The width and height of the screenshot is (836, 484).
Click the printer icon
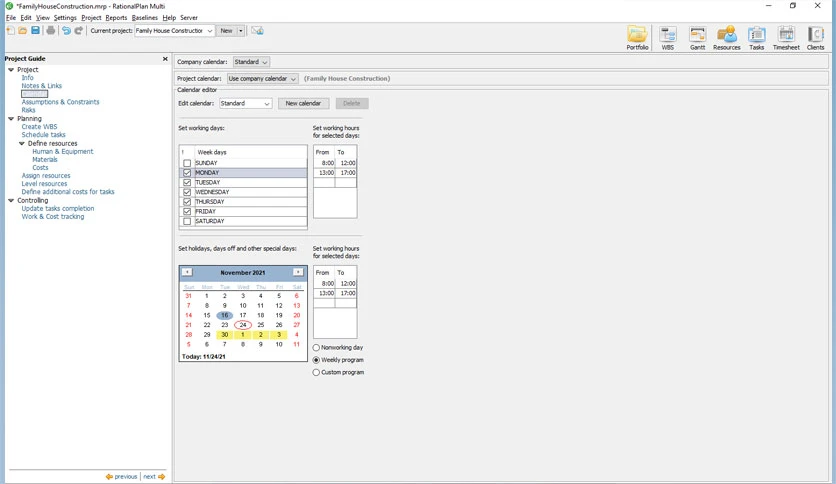[x=51, y=30]
